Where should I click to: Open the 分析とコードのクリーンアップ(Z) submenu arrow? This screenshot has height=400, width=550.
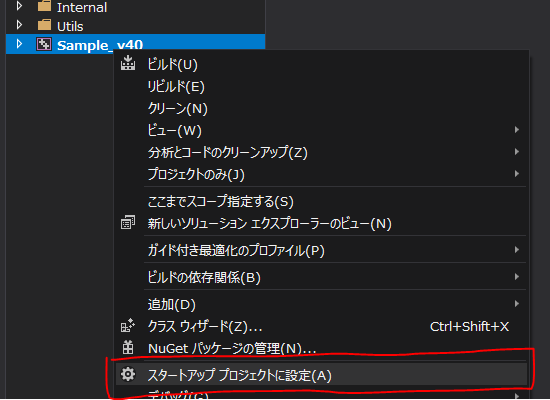(517, 152)
